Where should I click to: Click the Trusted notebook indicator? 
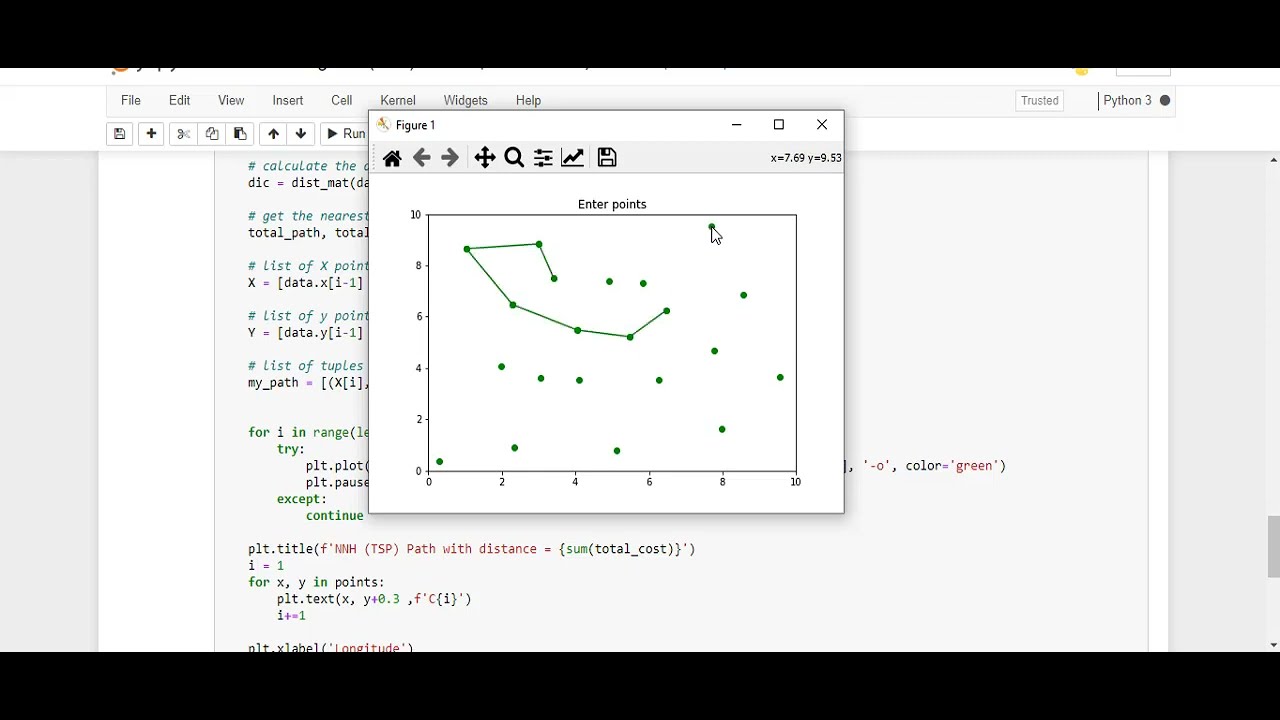click(1040, 100)
